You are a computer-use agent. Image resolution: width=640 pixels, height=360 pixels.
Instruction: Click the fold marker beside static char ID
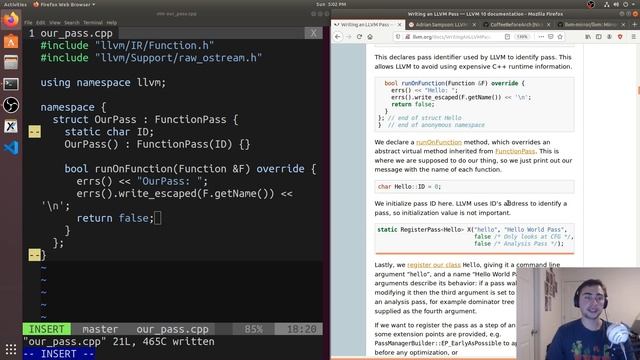tap(35, 132)
